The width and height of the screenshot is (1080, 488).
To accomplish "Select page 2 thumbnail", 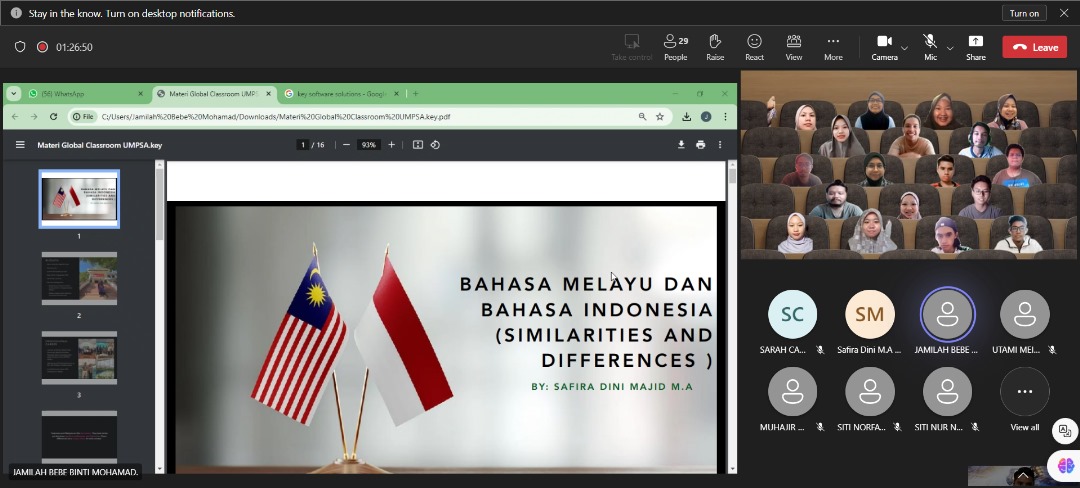I will [79, 278].
